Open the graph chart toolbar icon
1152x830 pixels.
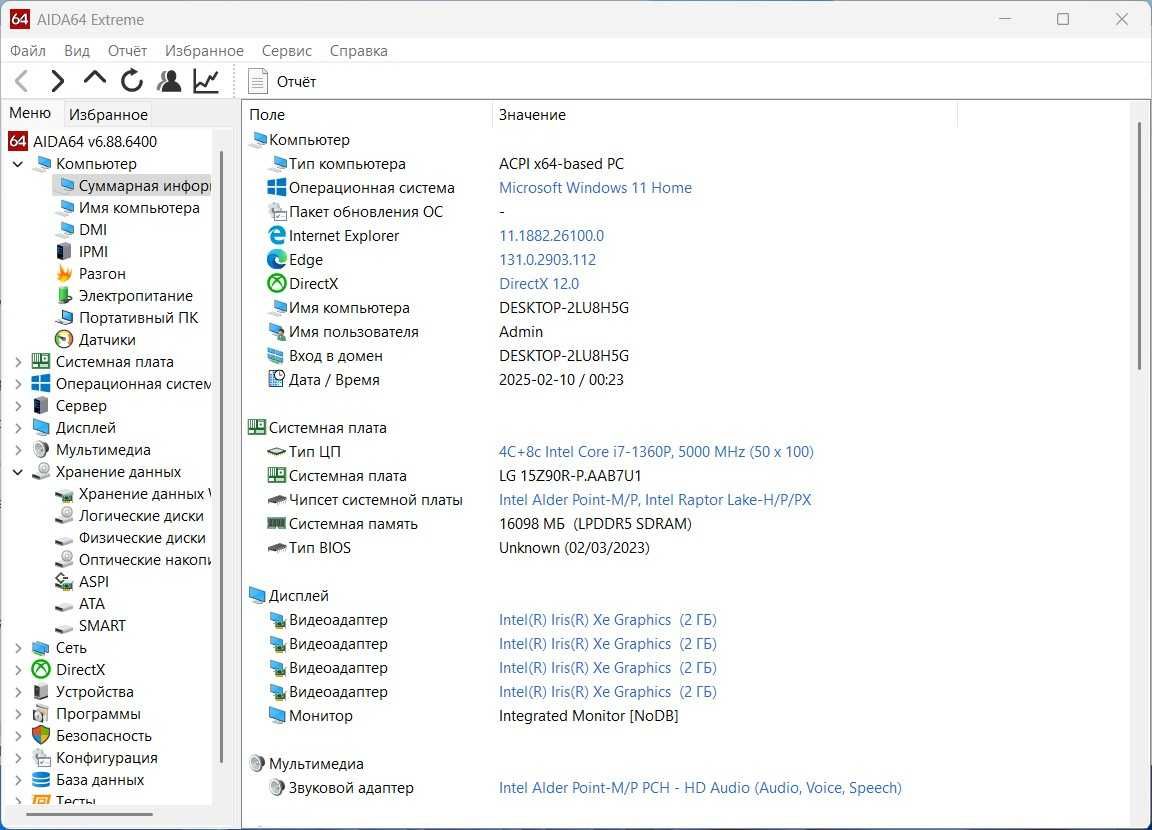[x=206, y=81]
